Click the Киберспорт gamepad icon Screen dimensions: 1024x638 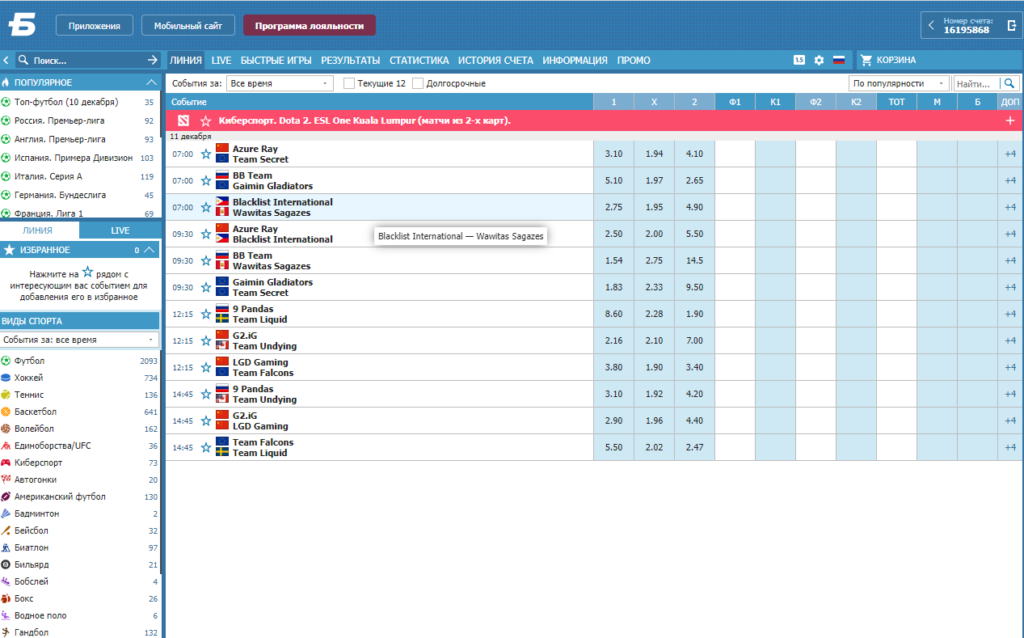[x=6, y=462]
